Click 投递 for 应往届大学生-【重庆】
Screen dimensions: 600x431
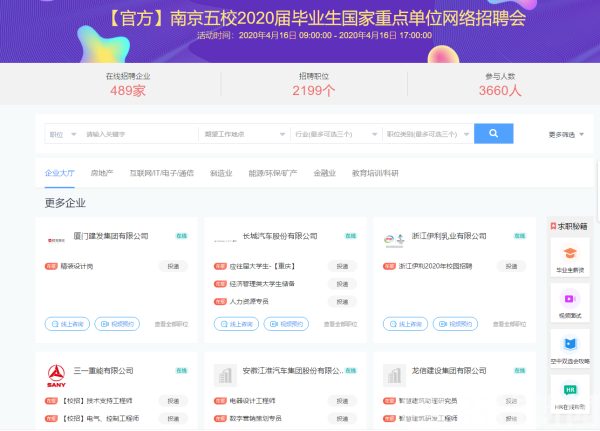point(342,266)
